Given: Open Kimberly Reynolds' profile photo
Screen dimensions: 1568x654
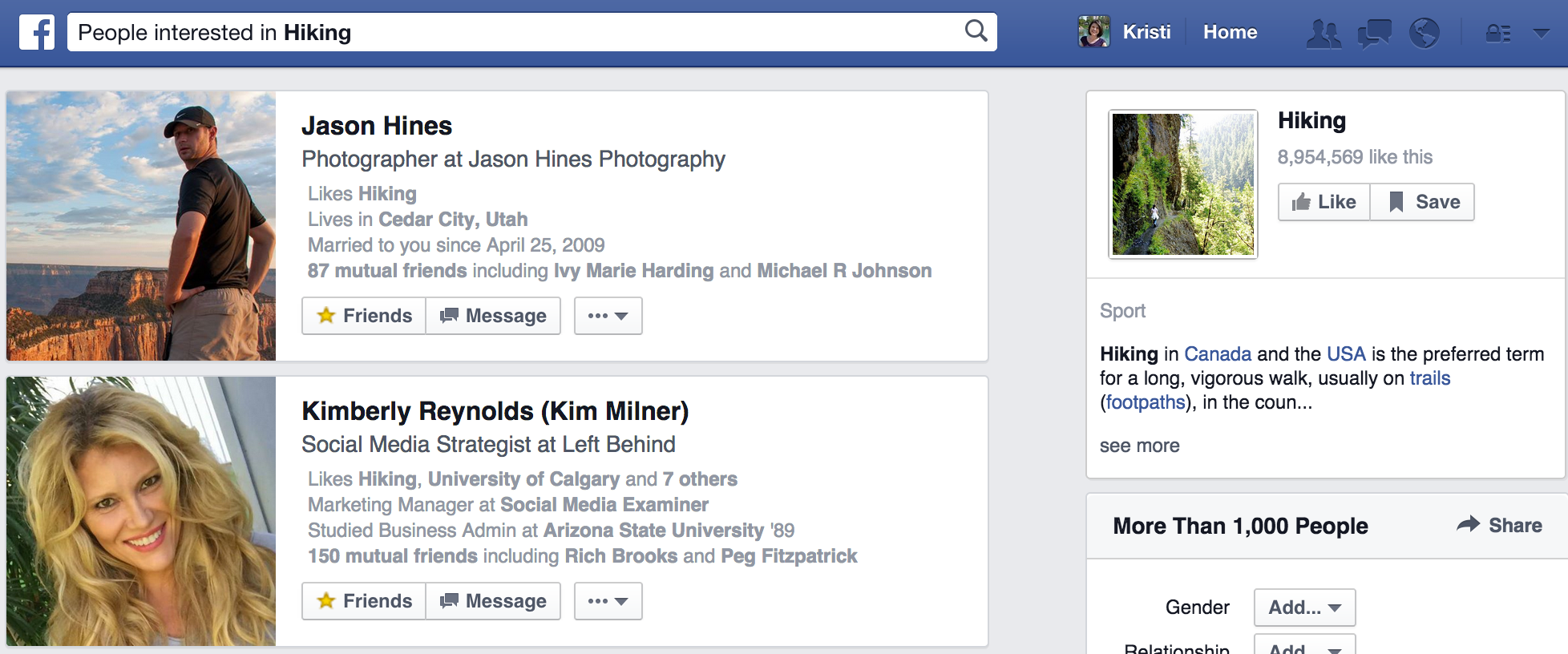Looking at the screenshot, I should [x=141, y=511].
